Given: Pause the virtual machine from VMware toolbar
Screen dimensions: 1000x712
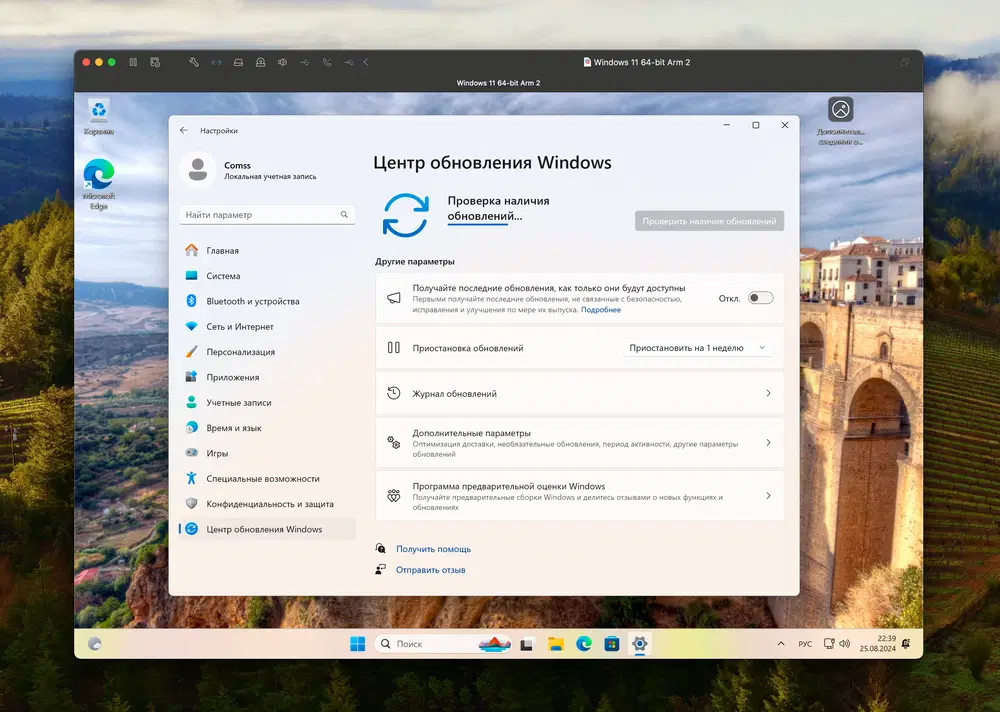Looking at the screenshot, I should 133,62.
